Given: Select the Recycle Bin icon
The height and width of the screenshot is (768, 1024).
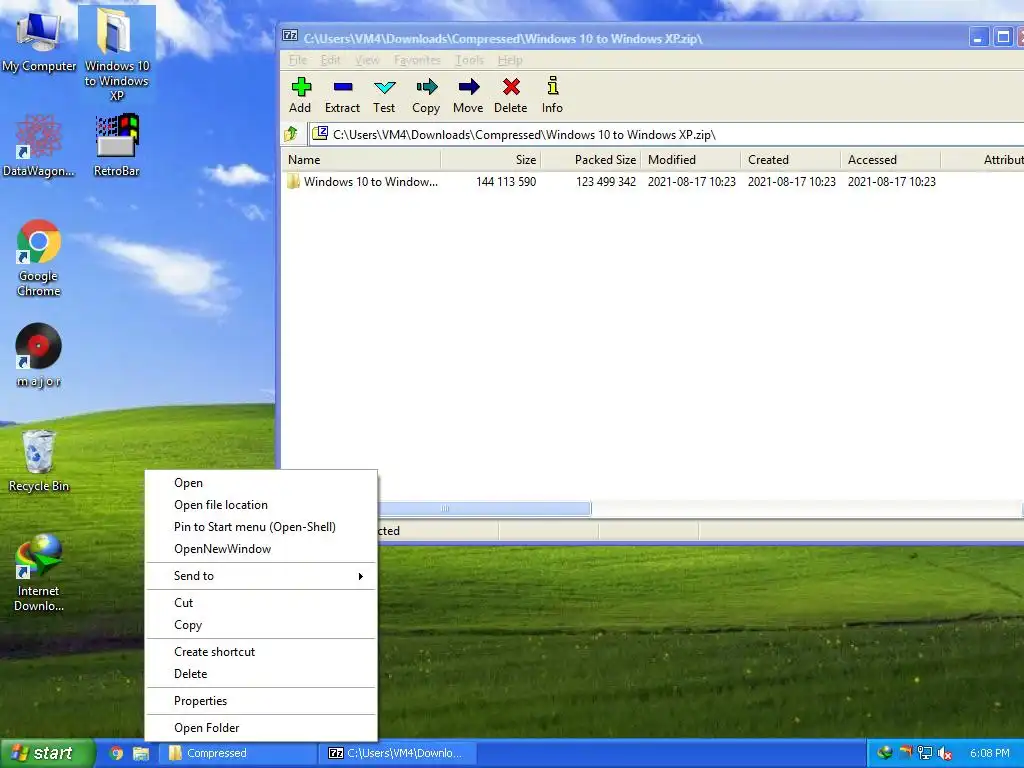Looking at the screenshot, I should (x=39, y=461).
